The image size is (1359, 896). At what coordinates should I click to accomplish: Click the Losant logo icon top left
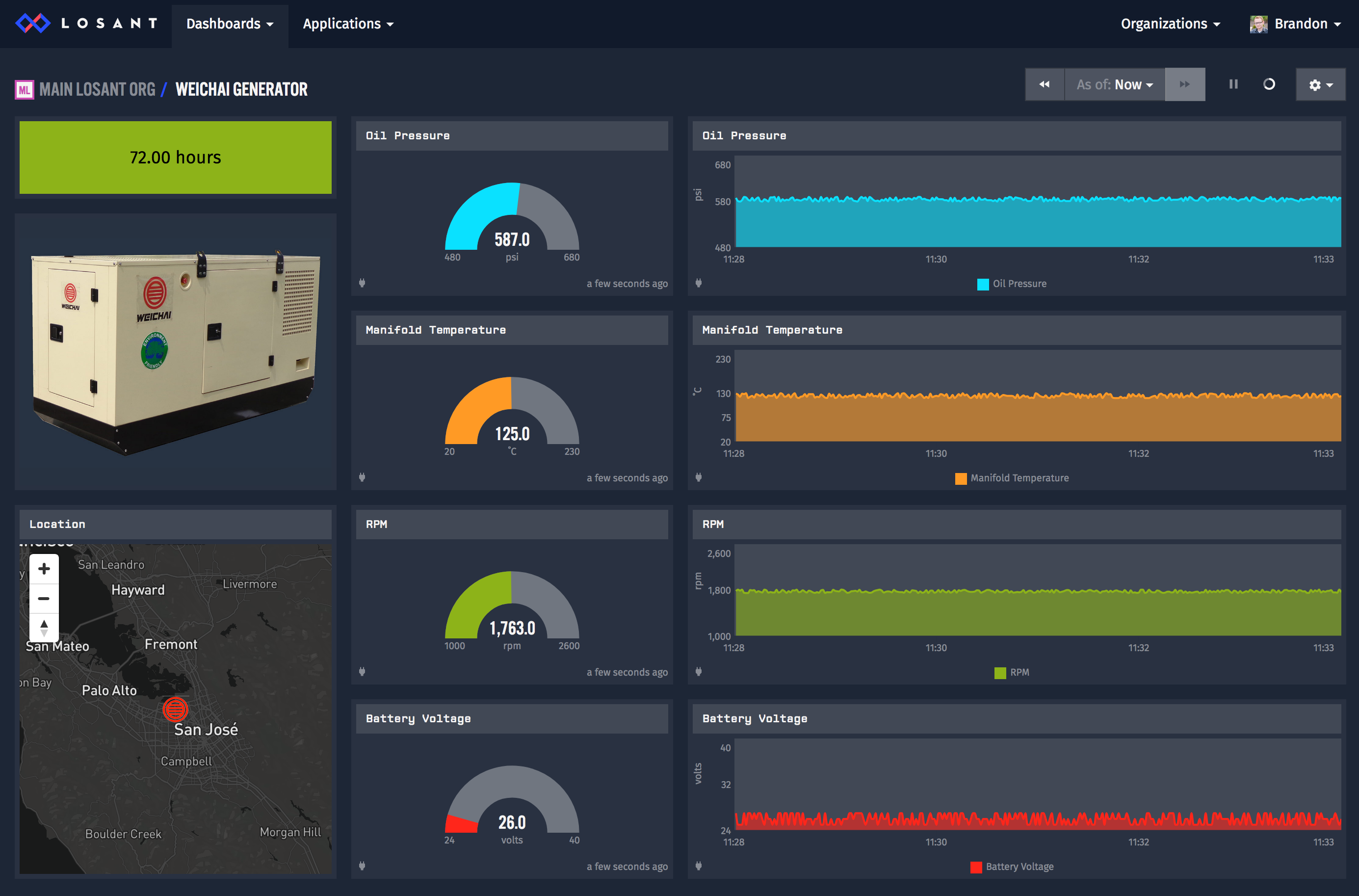coord(30,24)
